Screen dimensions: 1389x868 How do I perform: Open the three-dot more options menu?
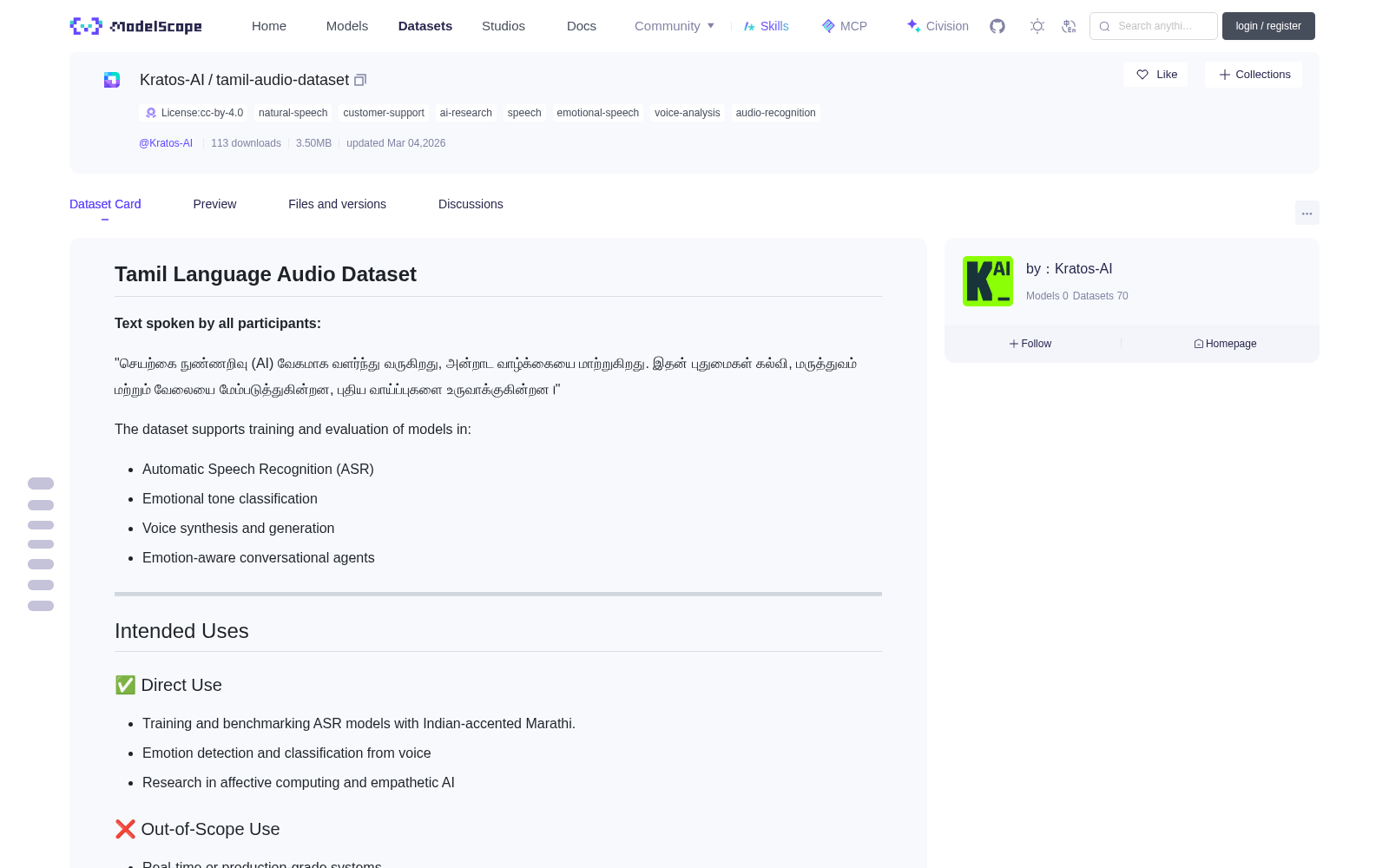tap(1307, 213)
